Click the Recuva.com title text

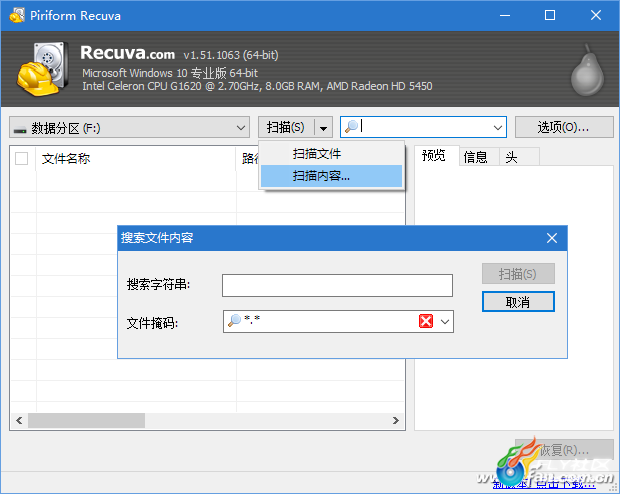(x=128, y=53)
